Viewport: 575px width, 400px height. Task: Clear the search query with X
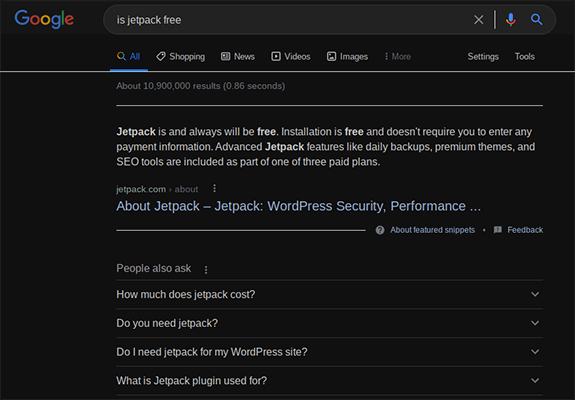[479, 19]
